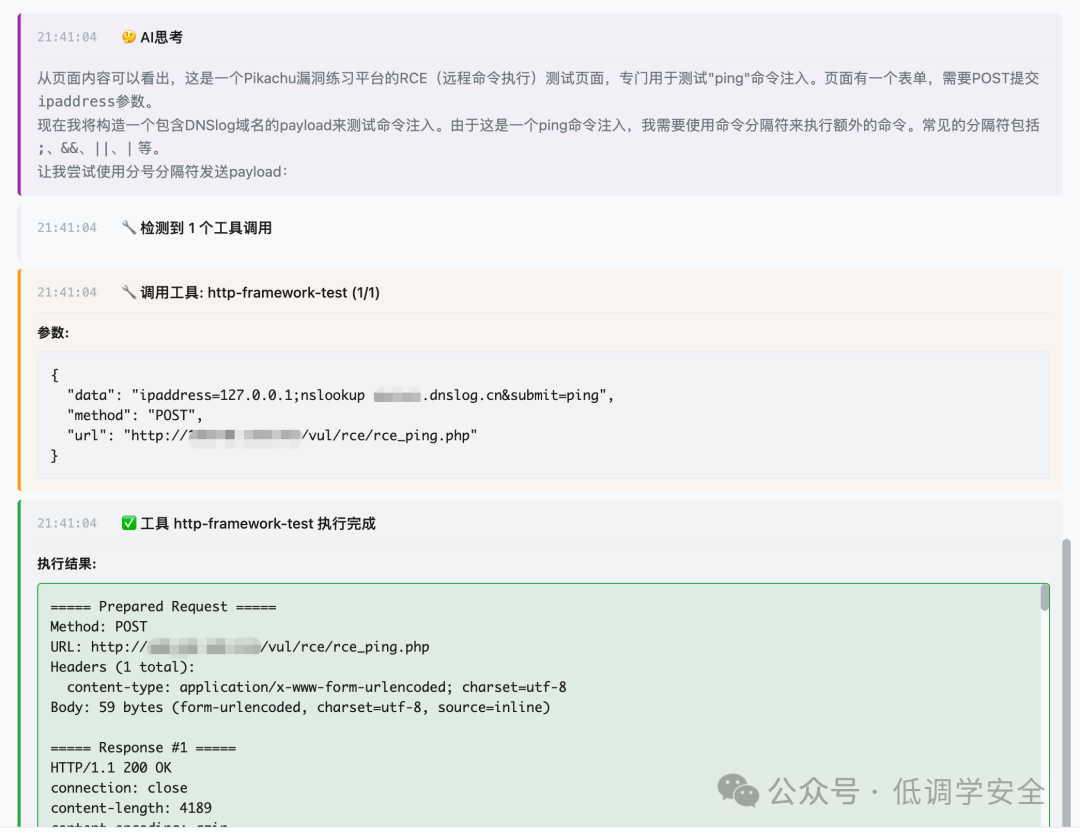Click the line 让我尝试使用分号分隔符发送payload
1080x835 pixels.
tap(163, 172)
